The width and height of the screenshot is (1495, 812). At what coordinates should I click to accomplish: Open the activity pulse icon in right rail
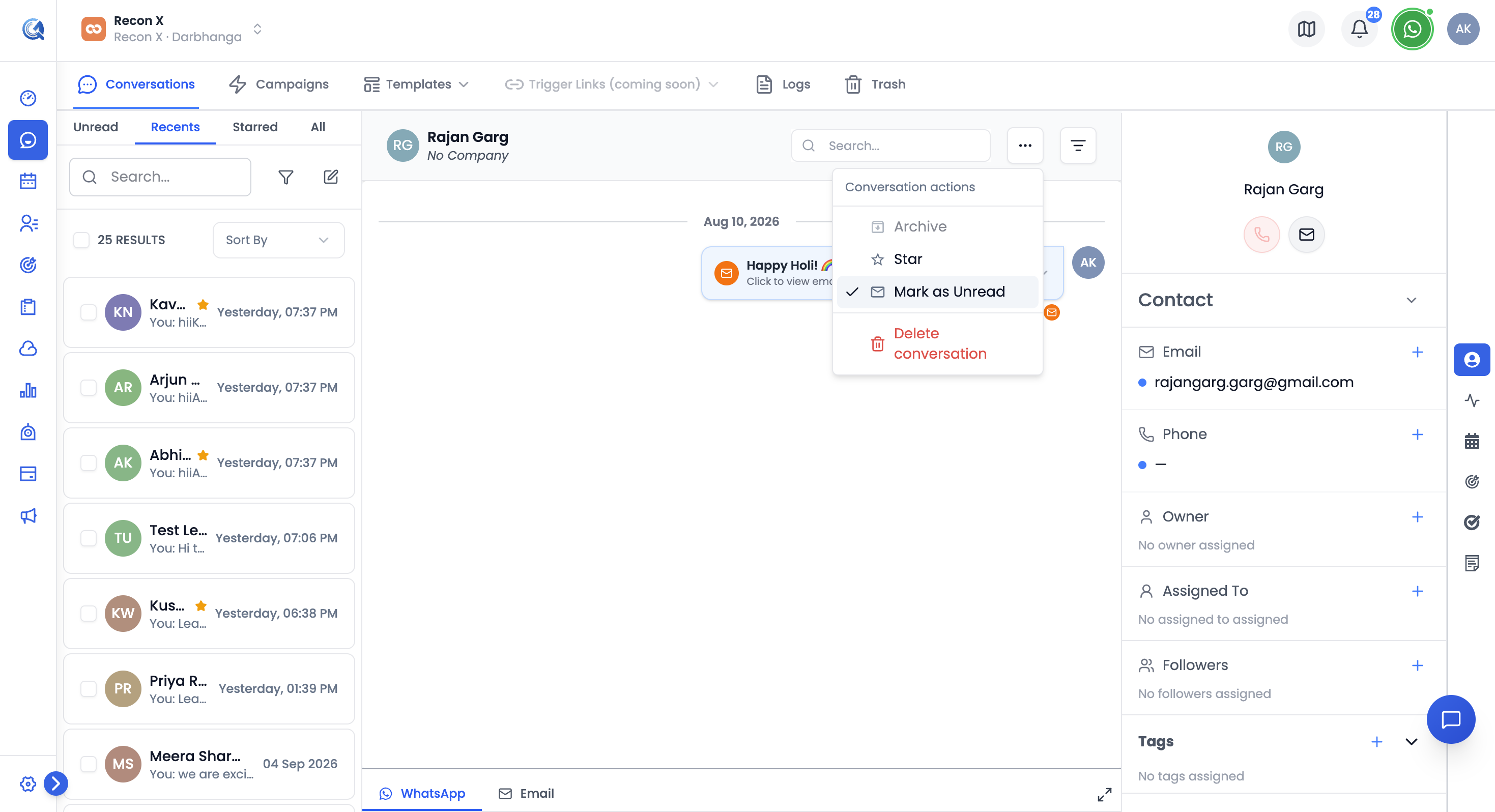click(1472, 400)
